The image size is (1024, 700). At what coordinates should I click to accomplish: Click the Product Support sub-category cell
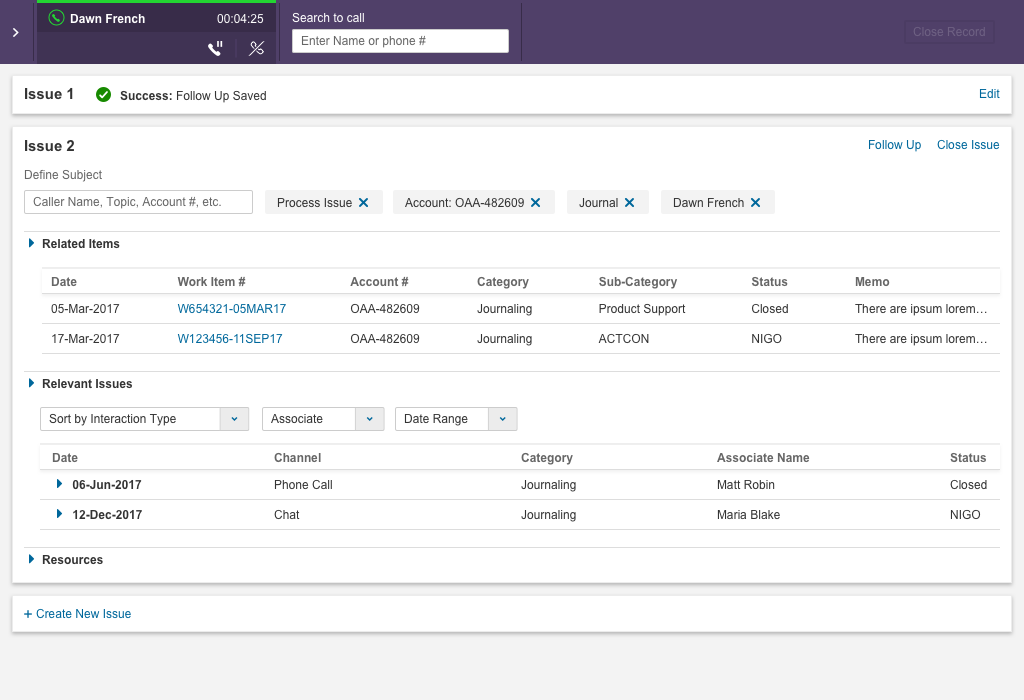tap(642, 309)
